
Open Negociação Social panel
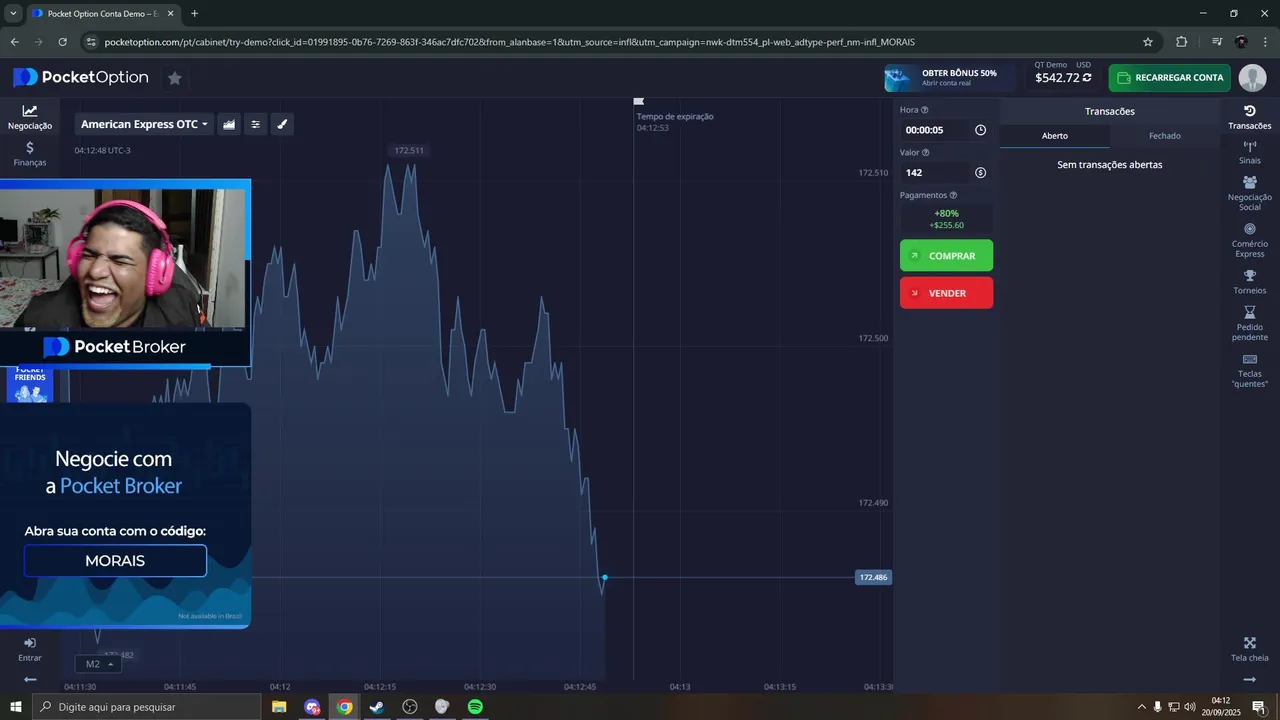1249,194
